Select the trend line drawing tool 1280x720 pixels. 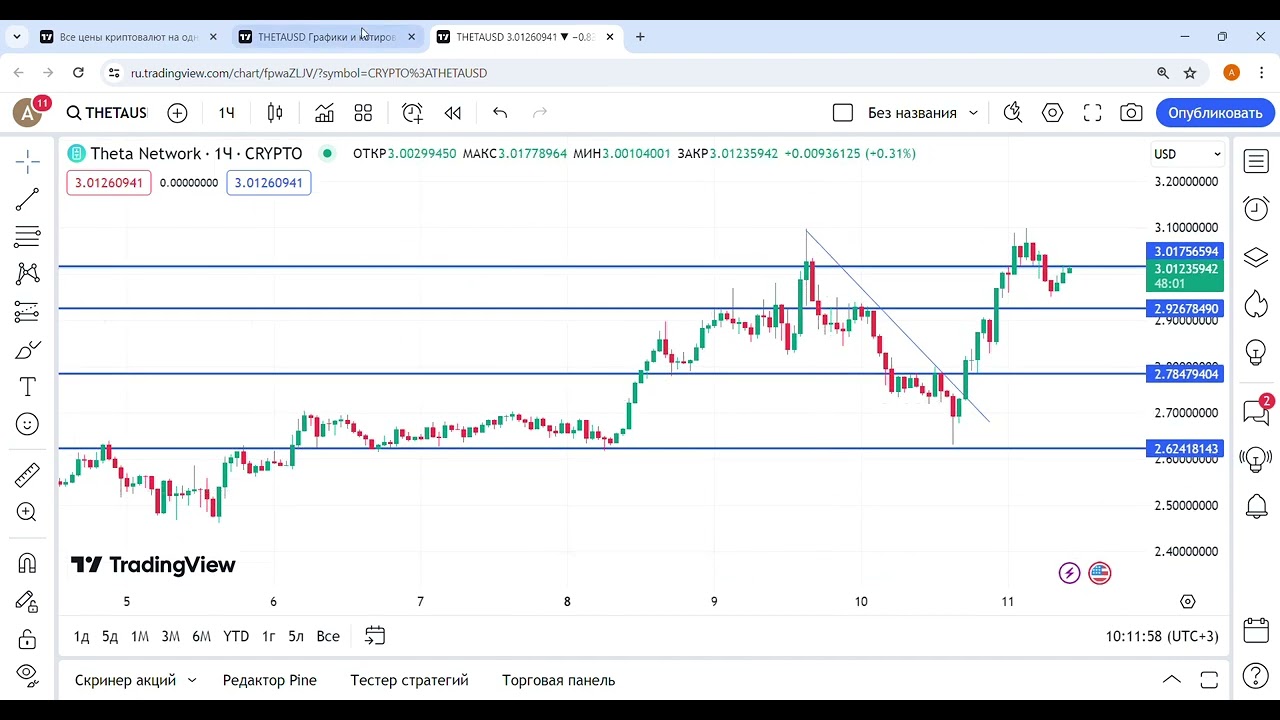pyautogui.click(x=27, y=199)
